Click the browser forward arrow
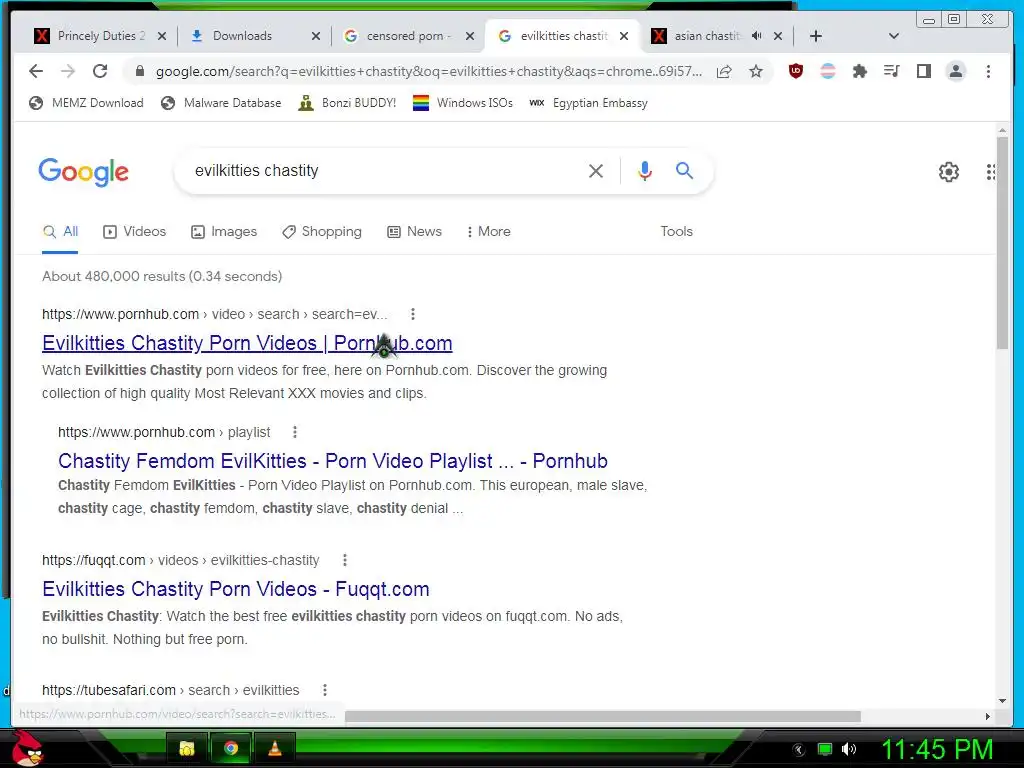Screen dimensions: 1024x768 (68, 71)
